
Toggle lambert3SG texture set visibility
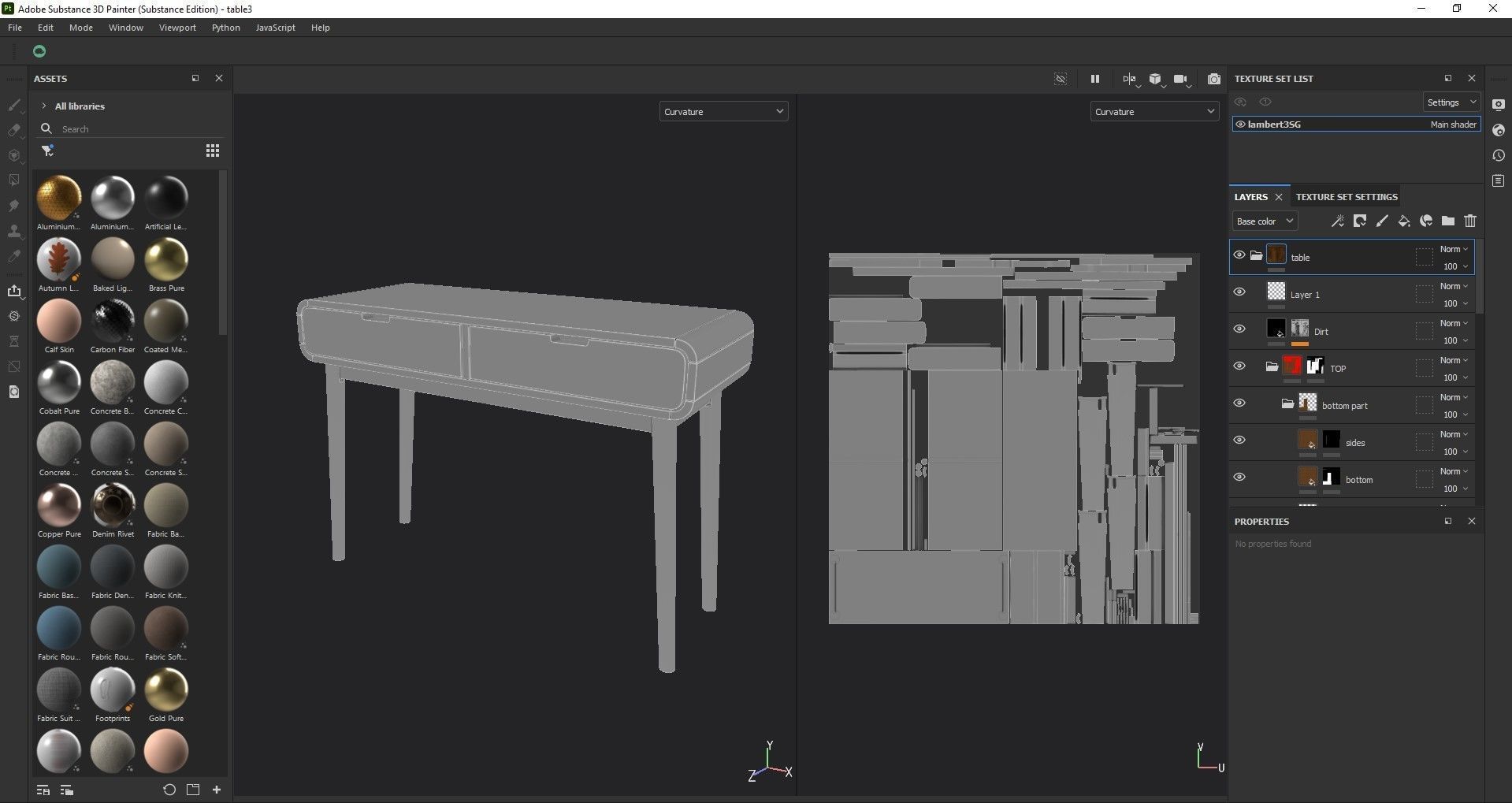pos(1240,125)
